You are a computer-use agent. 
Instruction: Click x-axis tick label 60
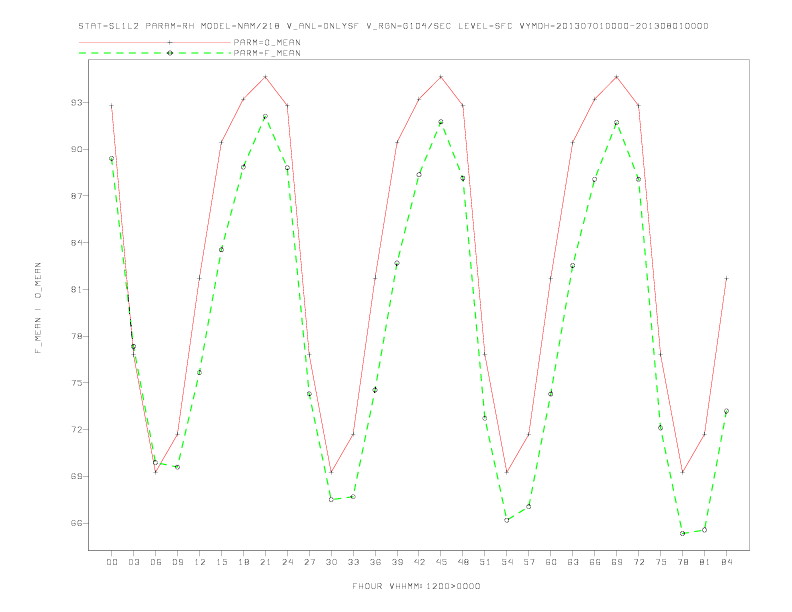(551, 562)
